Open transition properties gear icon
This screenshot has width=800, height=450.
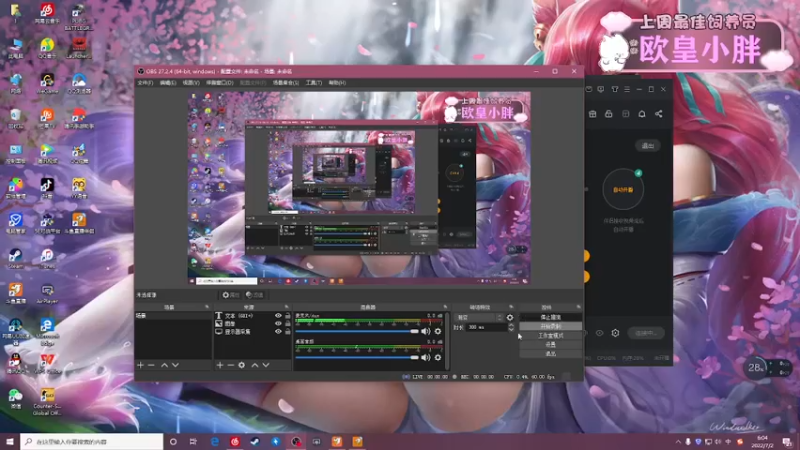[x=510, y=317]
